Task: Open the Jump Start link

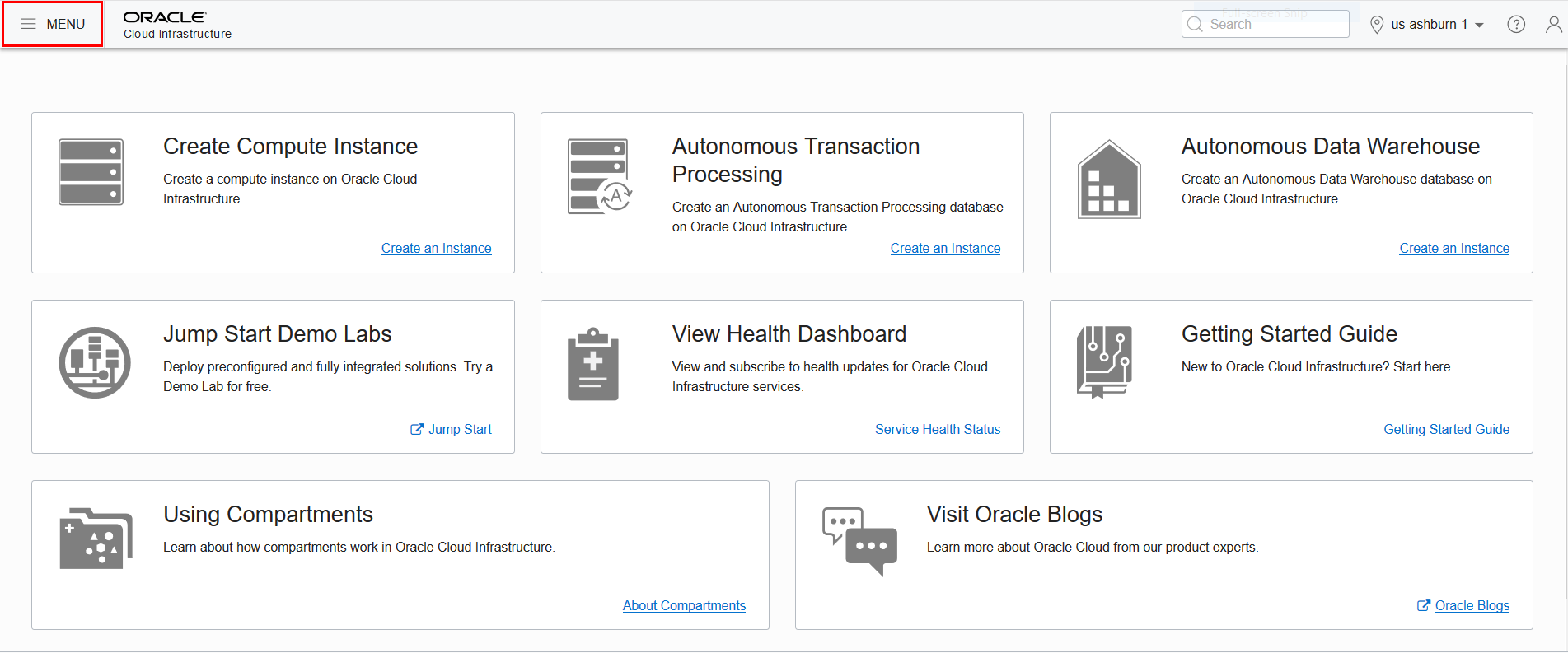Action: (x=459, y=430)
